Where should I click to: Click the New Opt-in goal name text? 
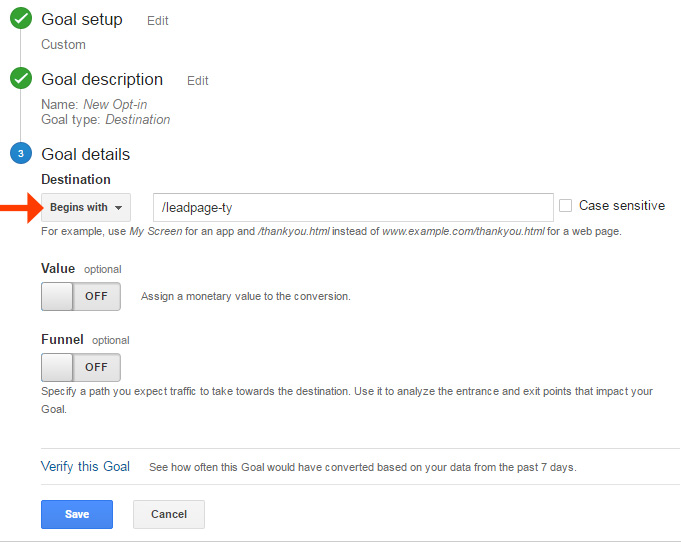tap(116, 103)
